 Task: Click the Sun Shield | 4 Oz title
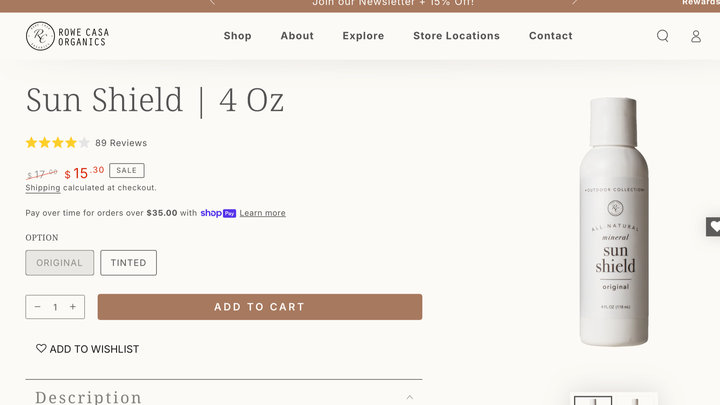click(x=155, y=100)
